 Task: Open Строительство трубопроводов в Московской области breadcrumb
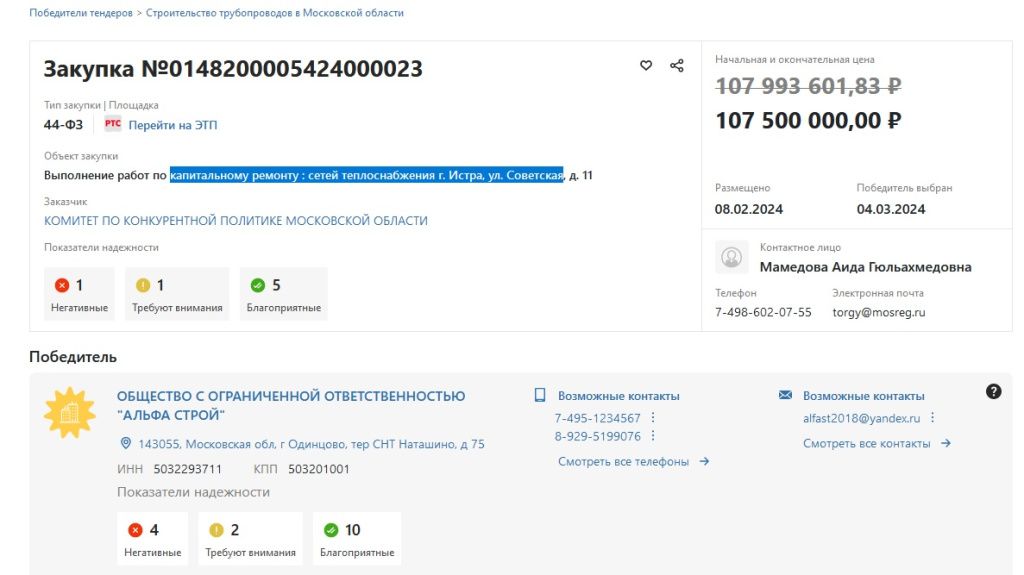click(275, 13)
